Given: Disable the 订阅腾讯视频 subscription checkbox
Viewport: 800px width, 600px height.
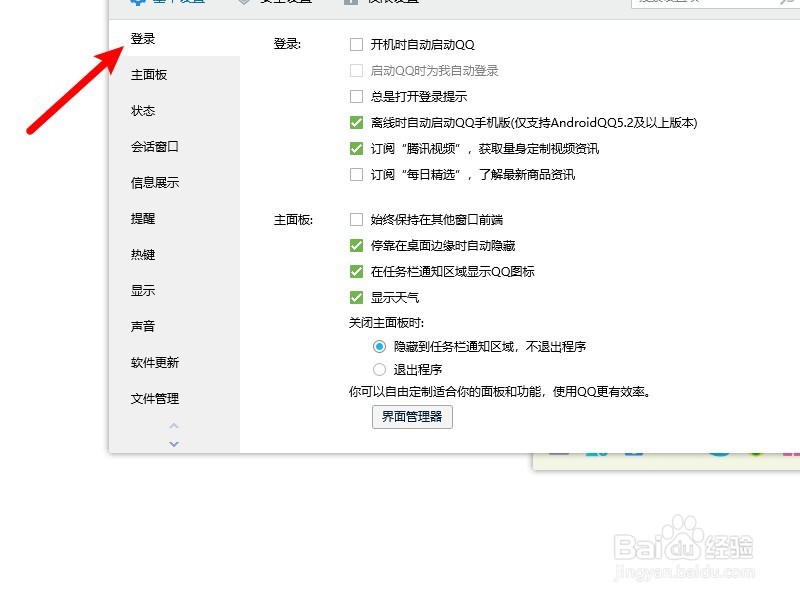Looking at the screenshot, I should pos(356,148).
